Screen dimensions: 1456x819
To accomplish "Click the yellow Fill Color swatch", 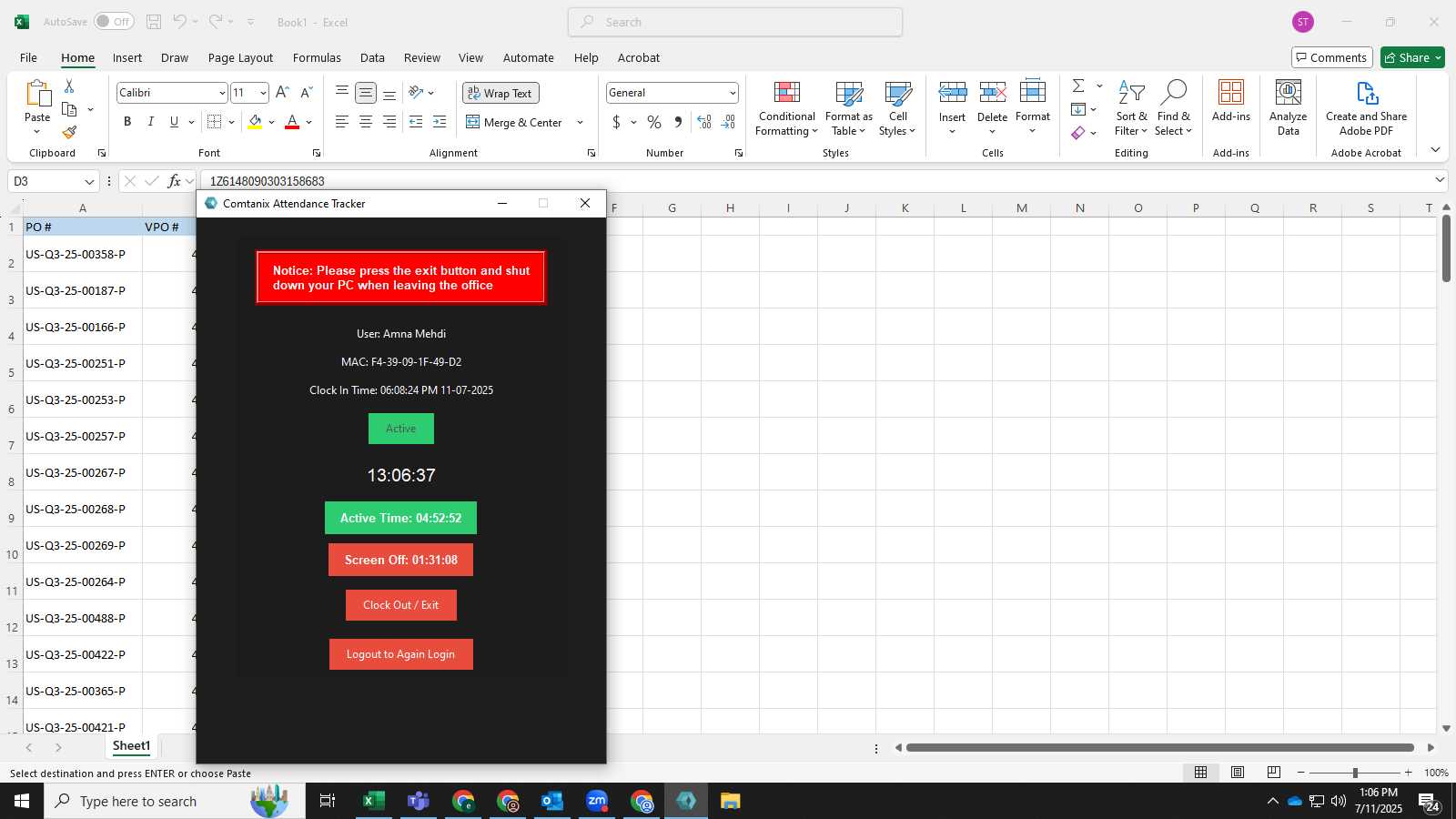I will 255,122.
